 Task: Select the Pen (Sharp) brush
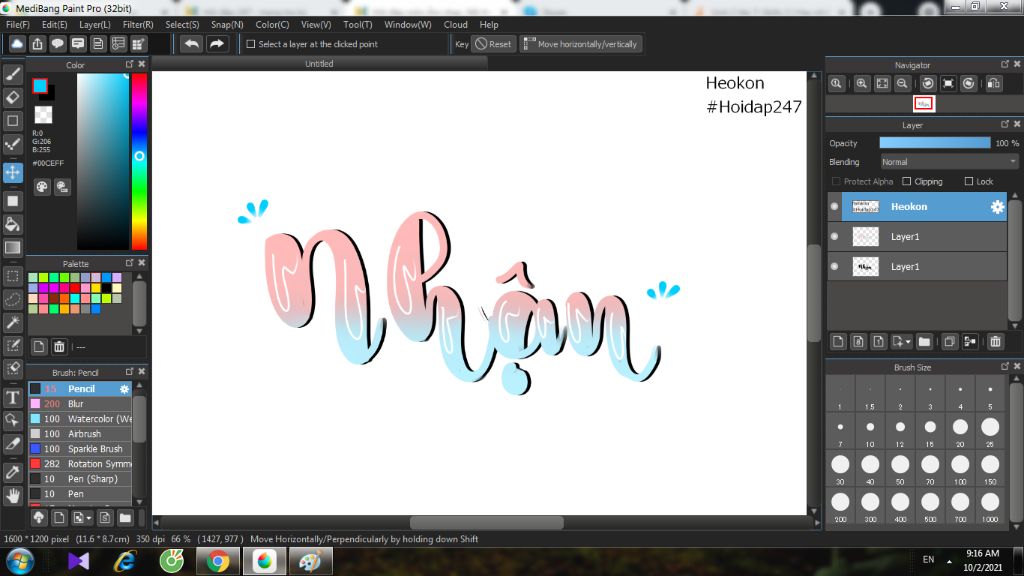(x=80, y=479)
